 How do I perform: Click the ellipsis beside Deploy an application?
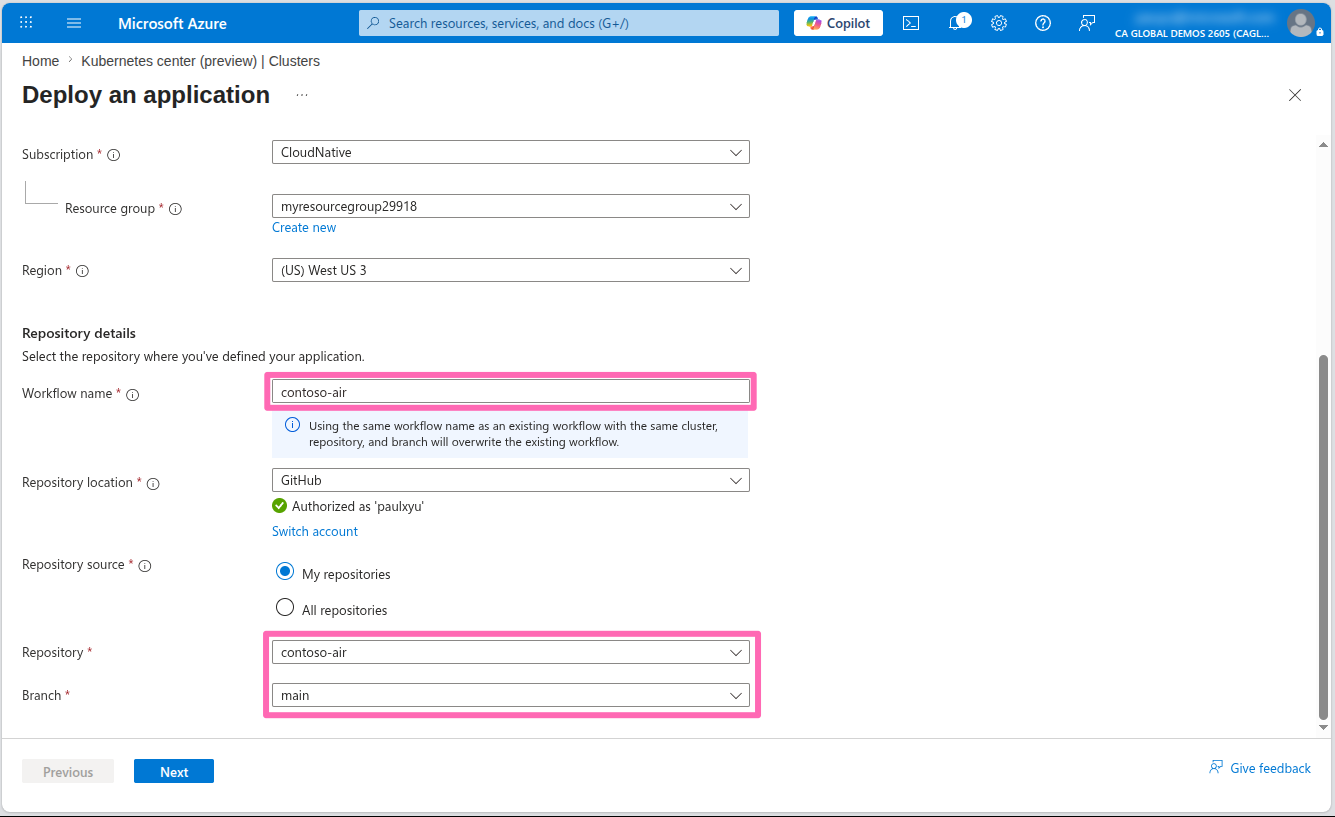pos(302,95)
